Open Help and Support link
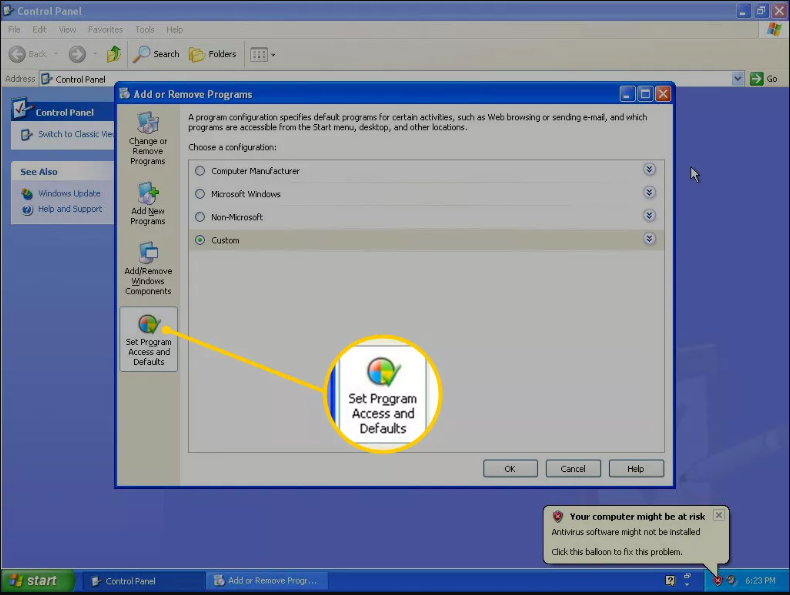Image resolution: width=790 pixels, height=595 pixels. [x=70, y=209]
